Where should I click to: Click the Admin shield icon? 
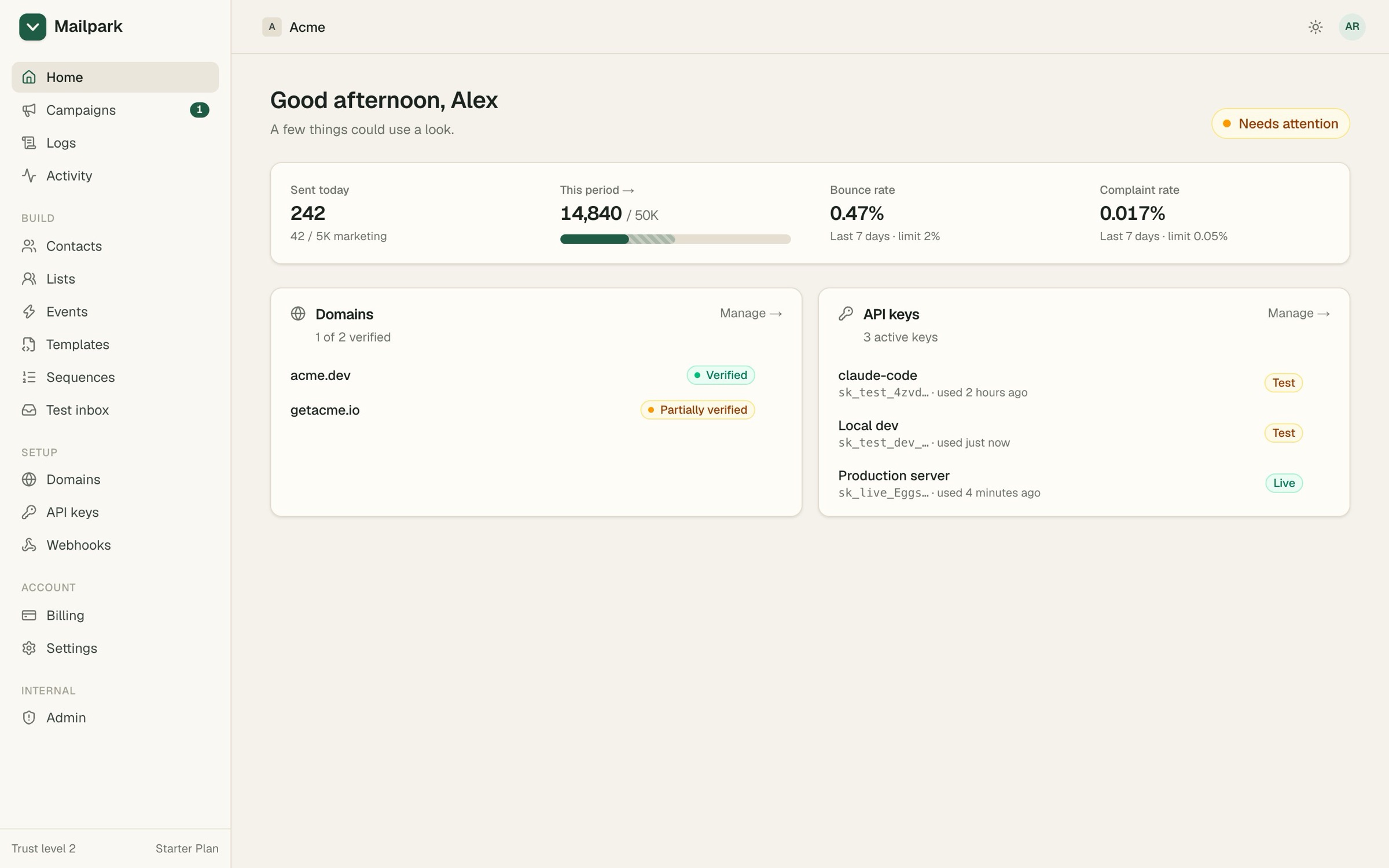tap(29, 718)
